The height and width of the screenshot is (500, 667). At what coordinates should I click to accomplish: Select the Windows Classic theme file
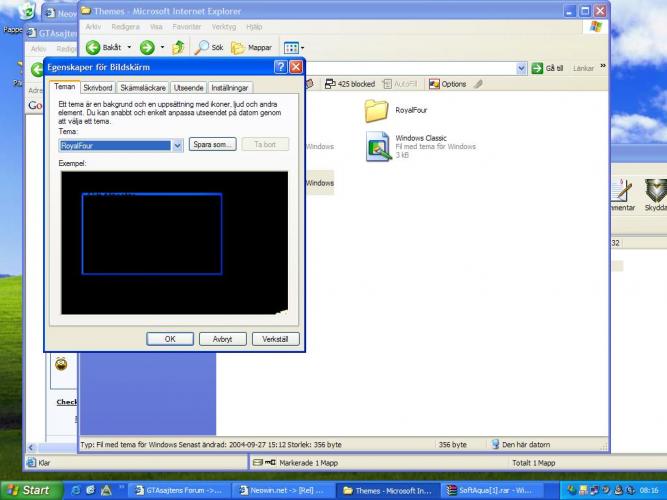(378, 146)
